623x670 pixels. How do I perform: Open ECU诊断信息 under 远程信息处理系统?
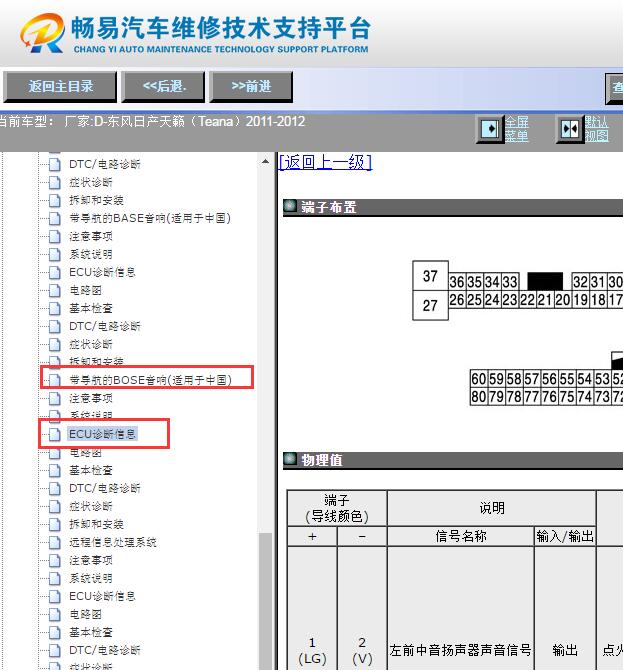pos(102,597)
